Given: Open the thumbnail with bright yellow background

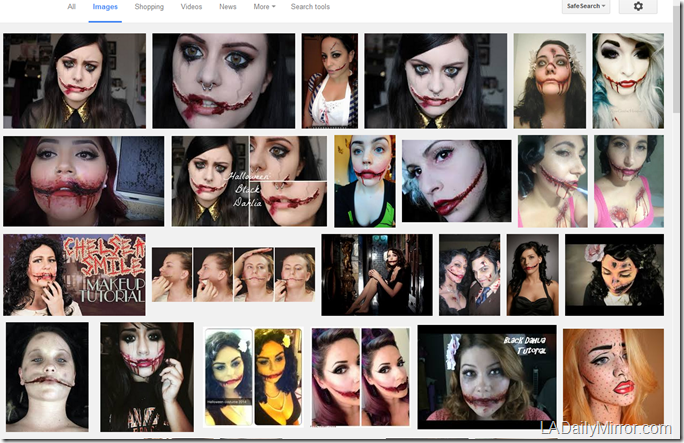Looking at the screenshot, I should coord(364,181).
